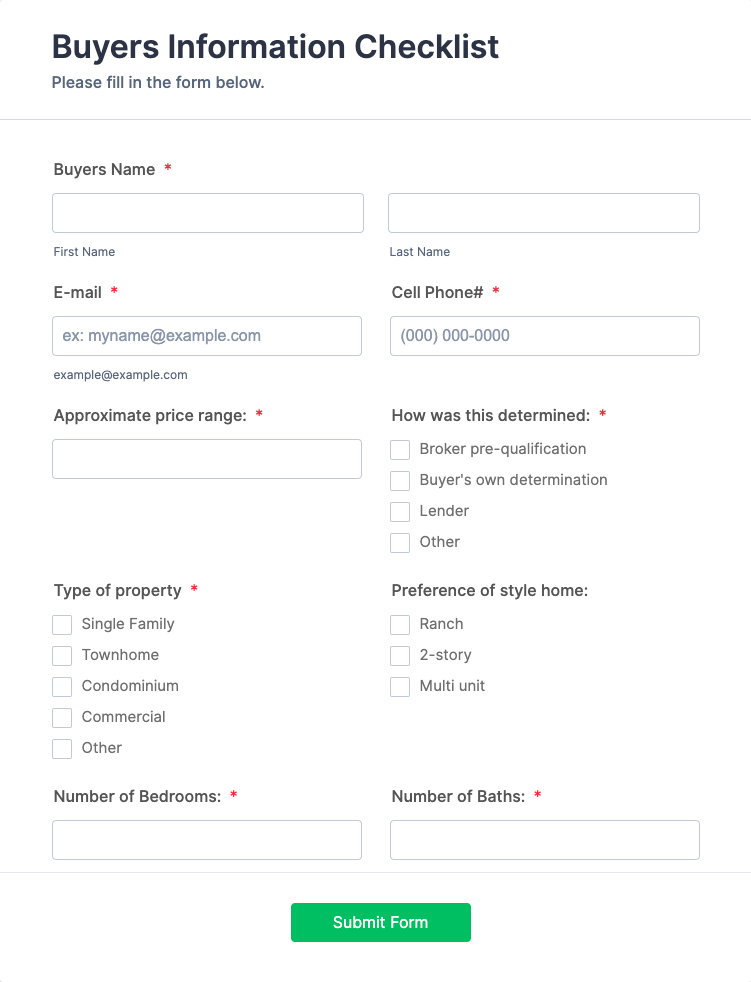The image size is (751, 982).
Task: Tick the Townhome checkbox
Action: tap(62, 656)
